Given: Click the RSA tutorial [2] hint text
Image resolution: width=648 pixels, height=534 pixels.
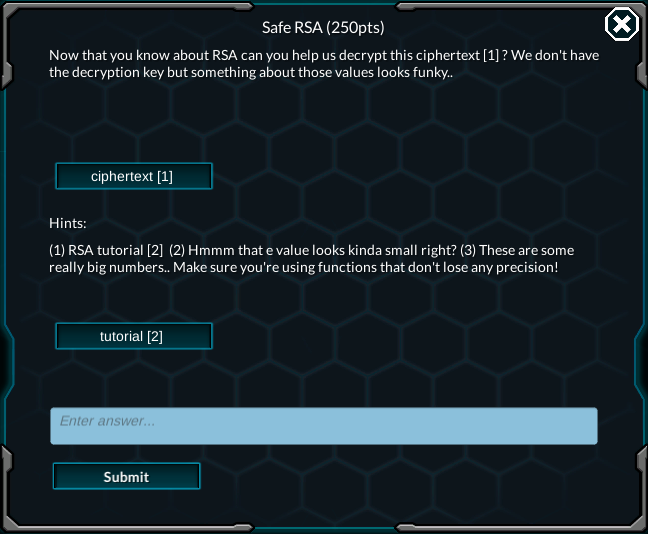Looking at the screenshot, I should (106, 250).
